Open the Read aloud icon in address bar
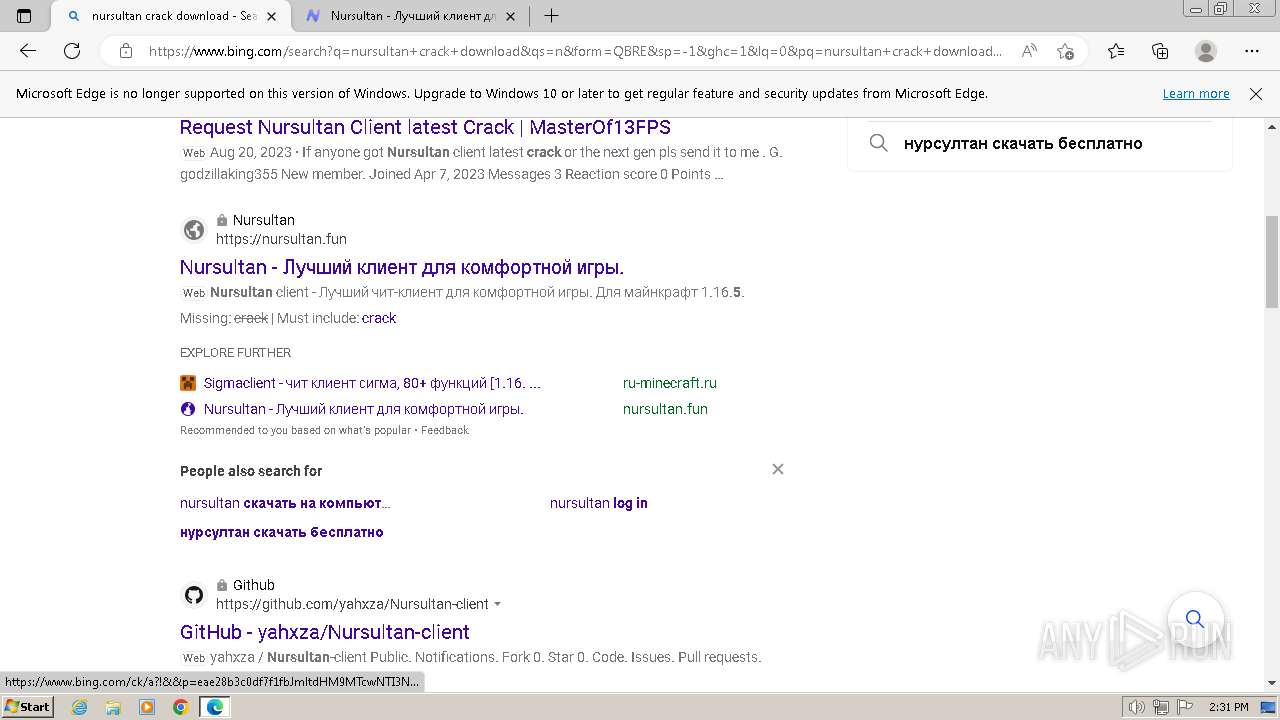The image size is (1280, 720). (1028, 51)
